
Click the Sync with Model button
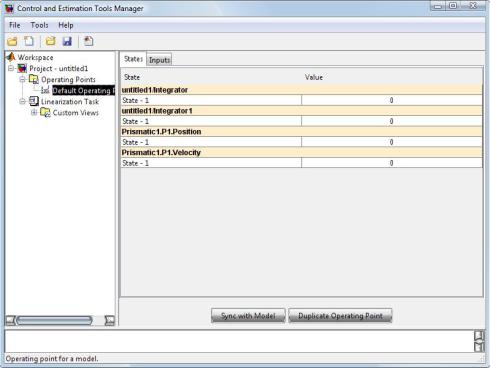tap(248, 315)
